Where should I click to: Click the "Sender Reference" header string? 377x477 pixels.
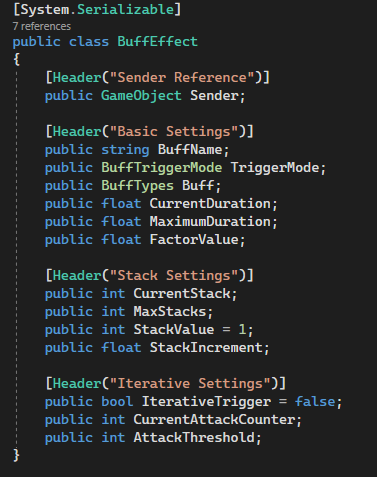182,78
